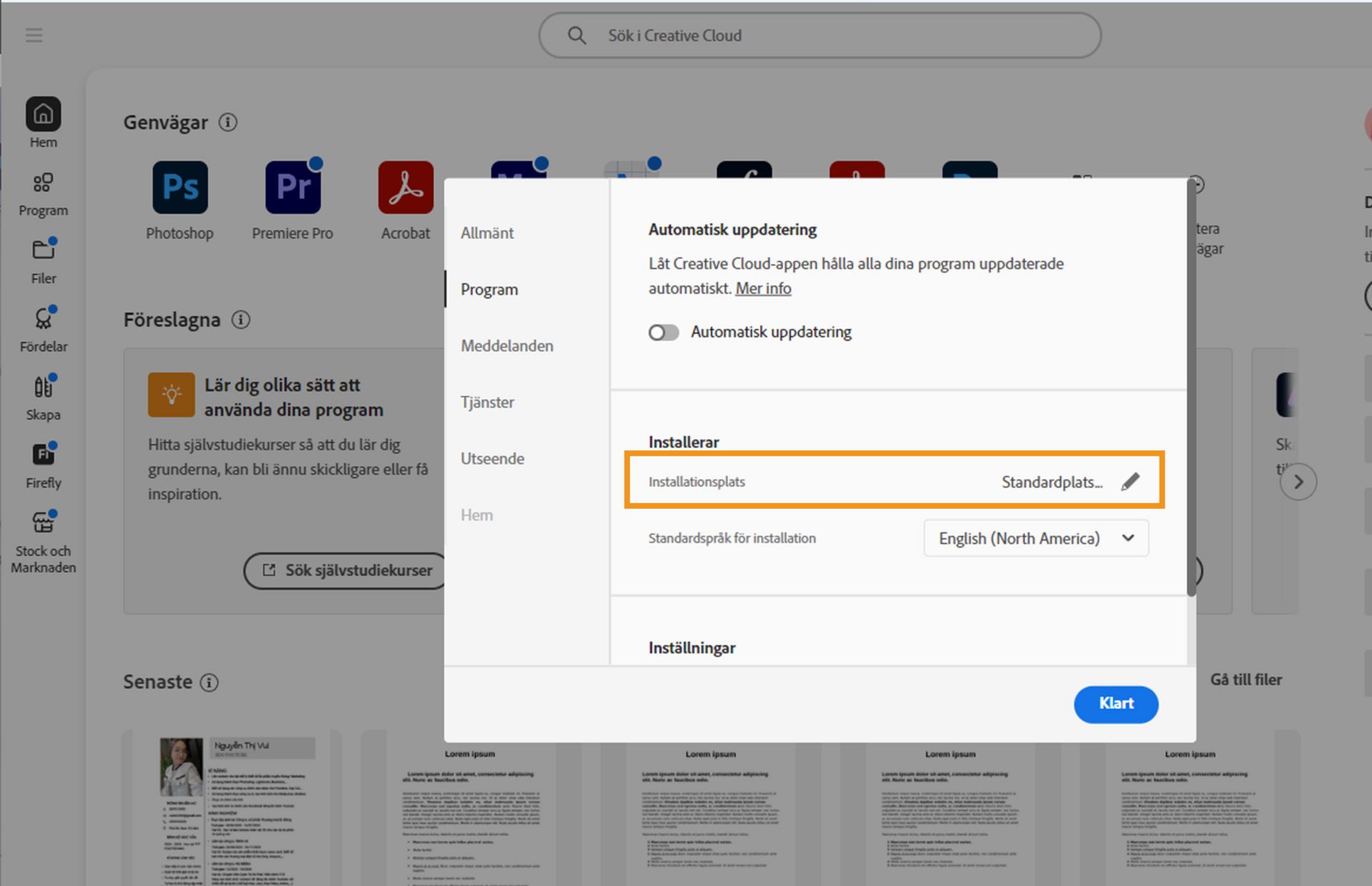Open the Tjänster settings tab
This screenshot has width=1372, height=886.
click(487, 402)
